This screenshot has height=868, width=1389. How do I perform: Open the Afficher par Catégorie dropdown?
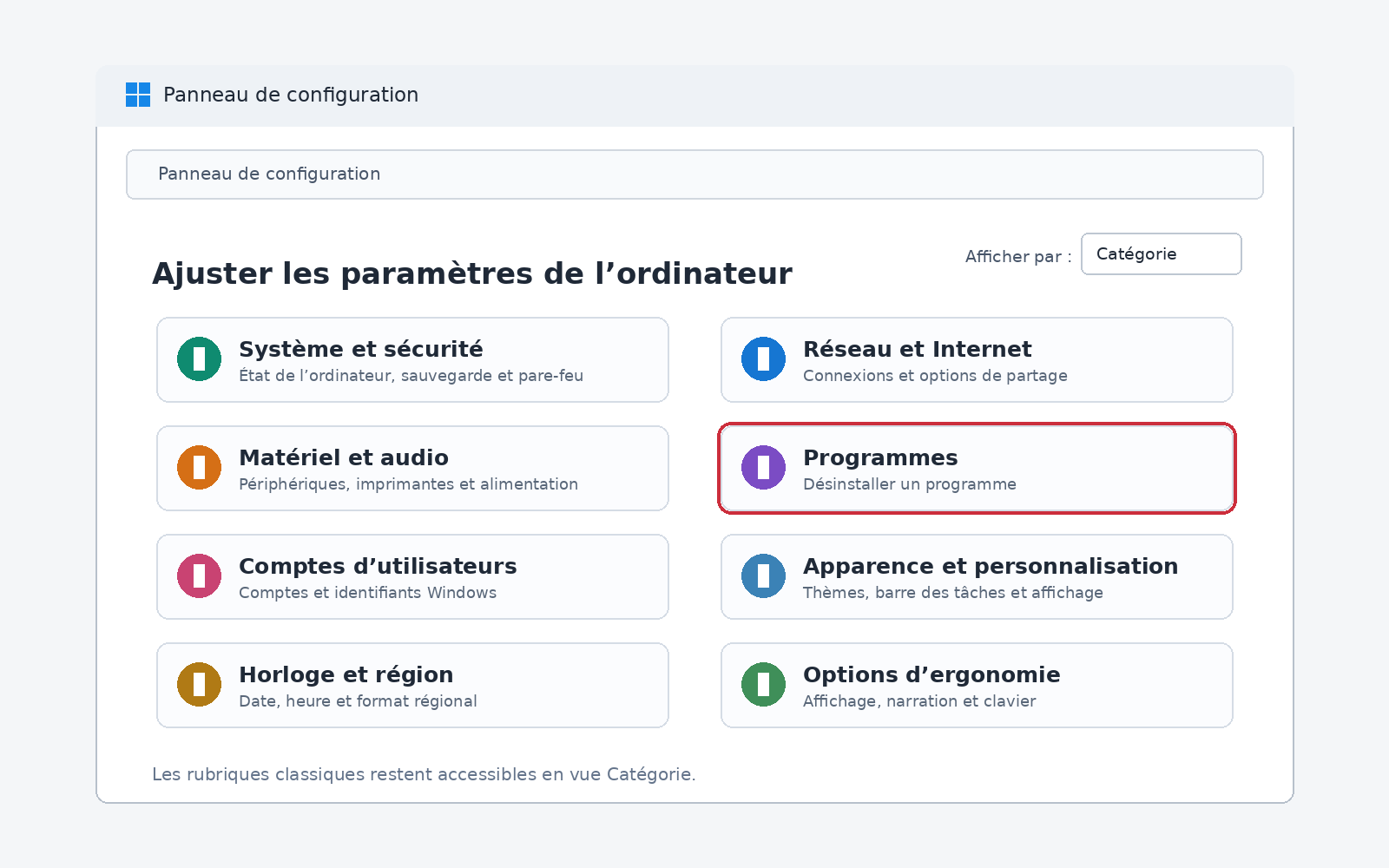pyautogui.click(x=1161, y=254)
